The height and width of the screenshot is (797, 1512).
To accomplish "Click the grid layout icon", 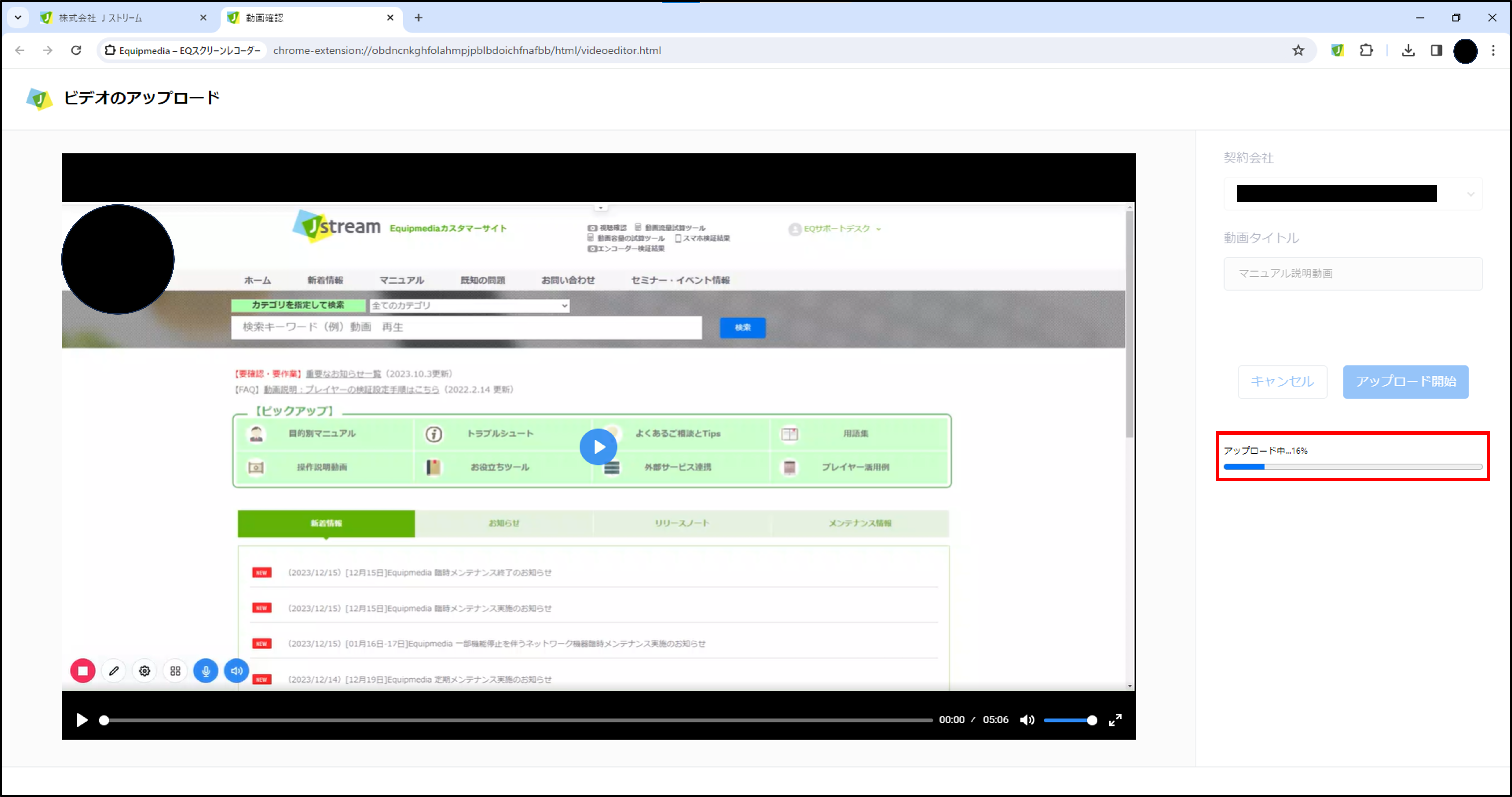I will tap(175, 671).
